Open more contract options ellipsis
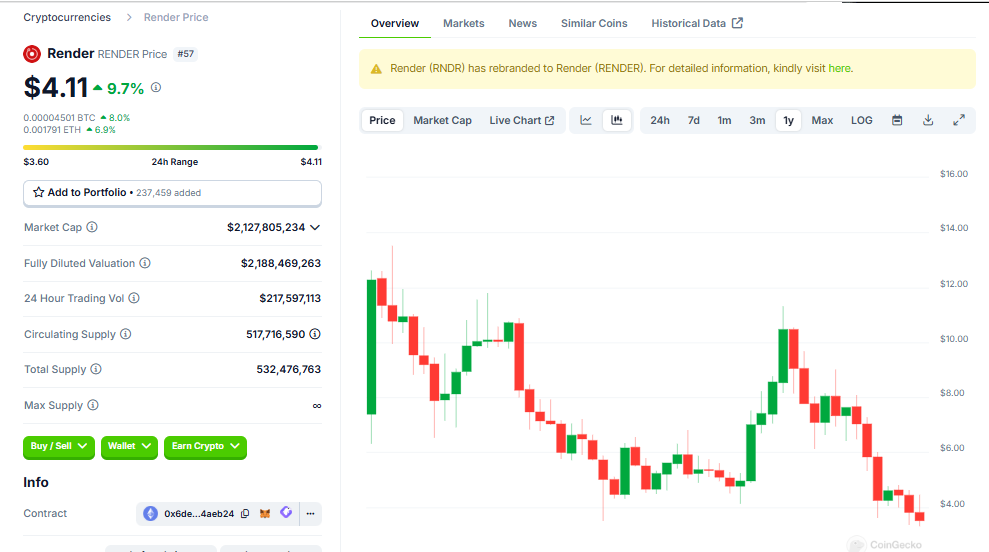The image size is (989, 552). (x=310, y=514)
